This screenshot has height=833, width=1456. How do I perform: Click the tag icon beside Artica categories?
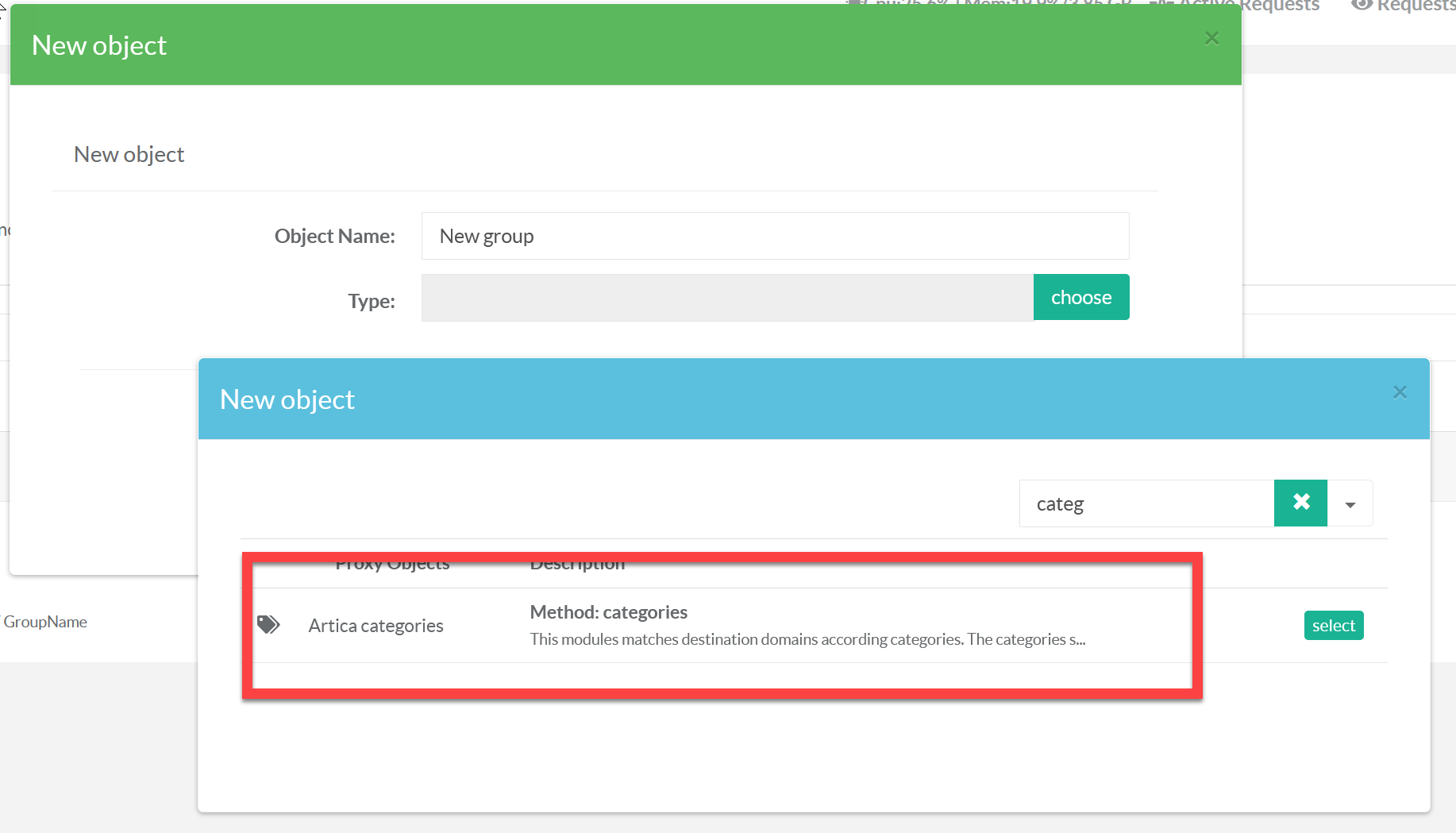click(x=268, y=625)
